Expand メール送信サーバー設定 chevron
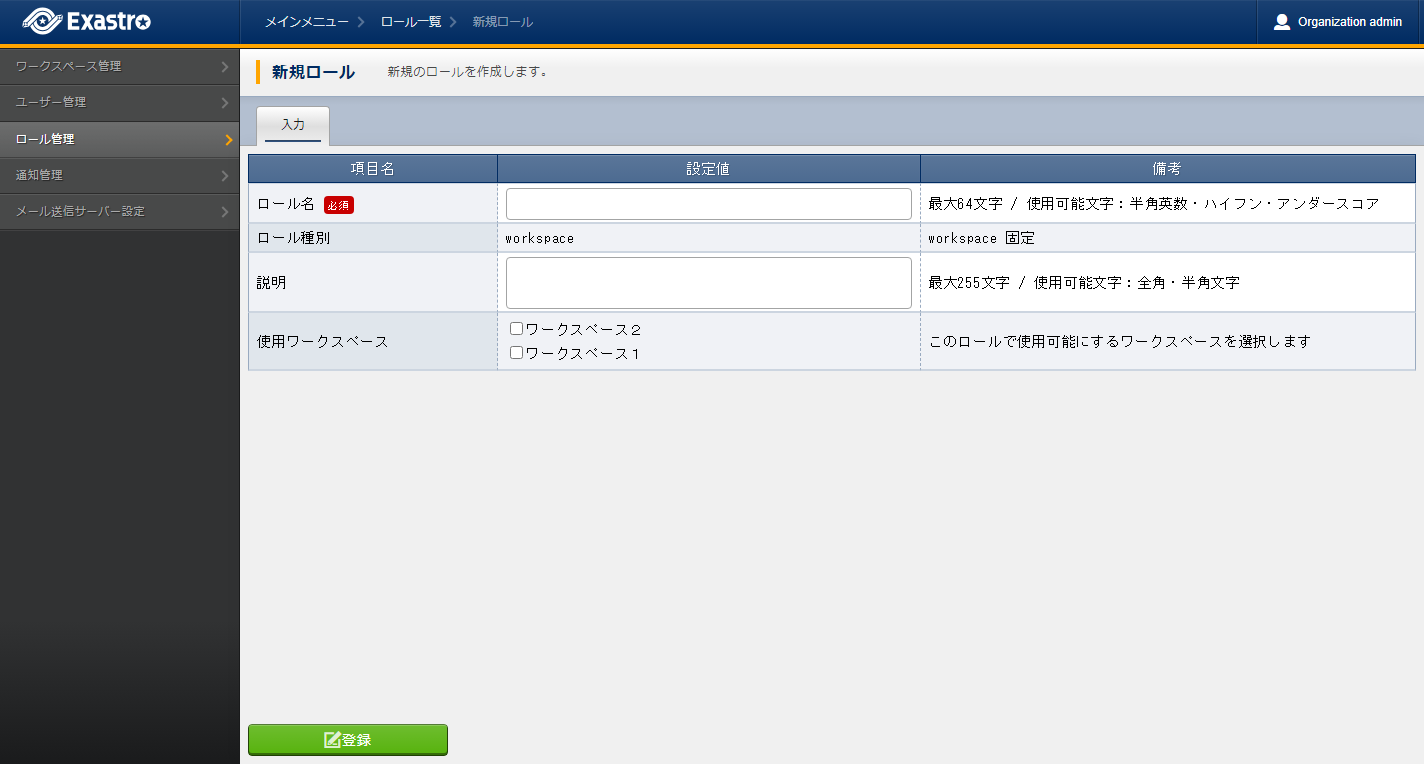This screenshot has height=764, width=1424. click(226, 212)
